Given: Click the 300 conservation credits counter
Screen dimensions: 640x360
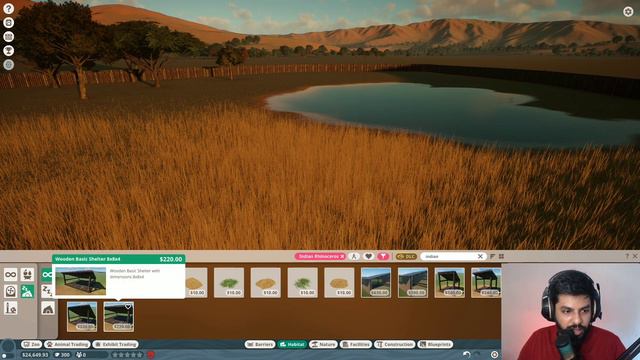Looking at the screenshot, I should point(62,355).
